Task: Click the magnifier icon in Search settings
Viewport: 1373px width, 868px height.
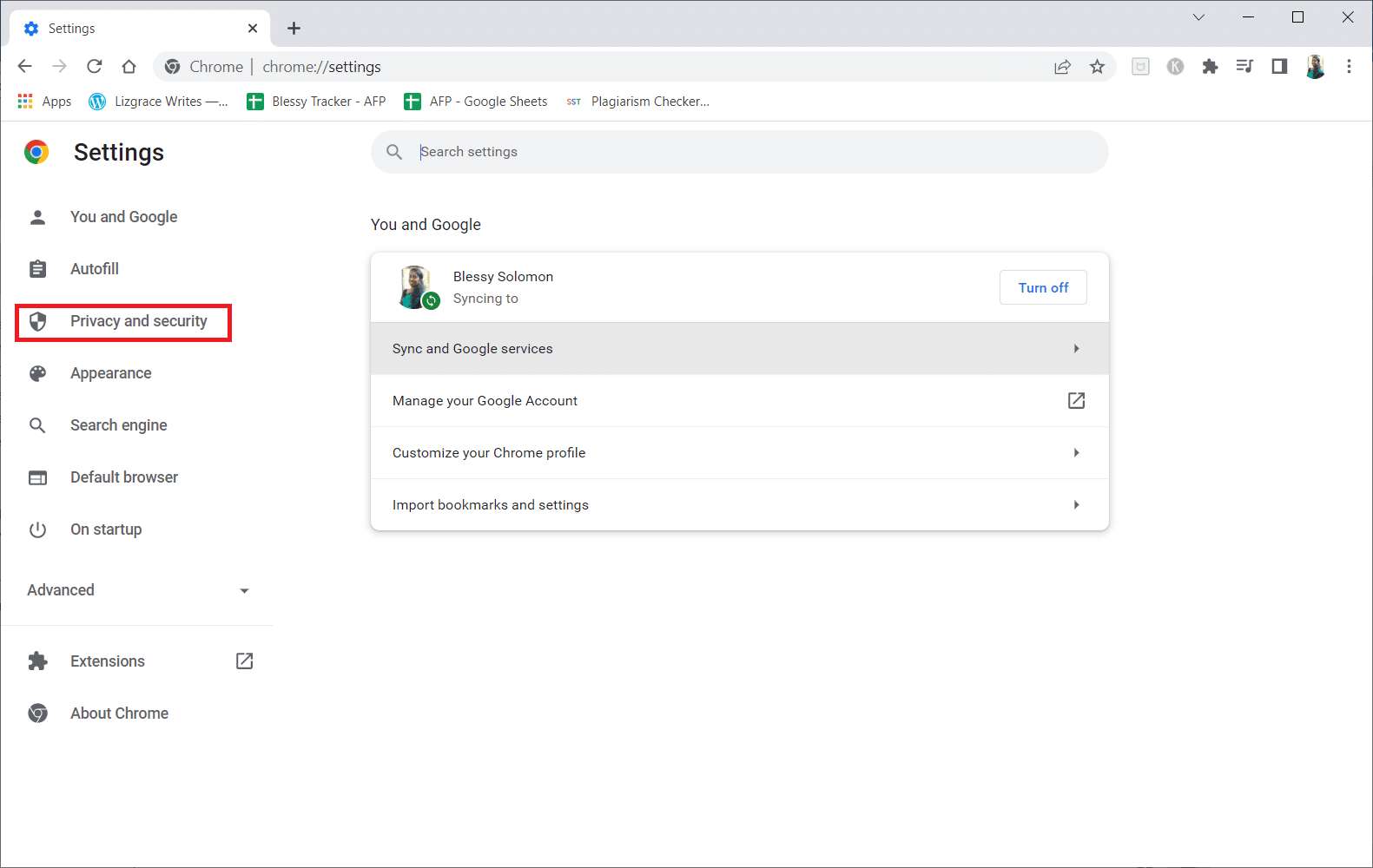Action: coord(394,152)
